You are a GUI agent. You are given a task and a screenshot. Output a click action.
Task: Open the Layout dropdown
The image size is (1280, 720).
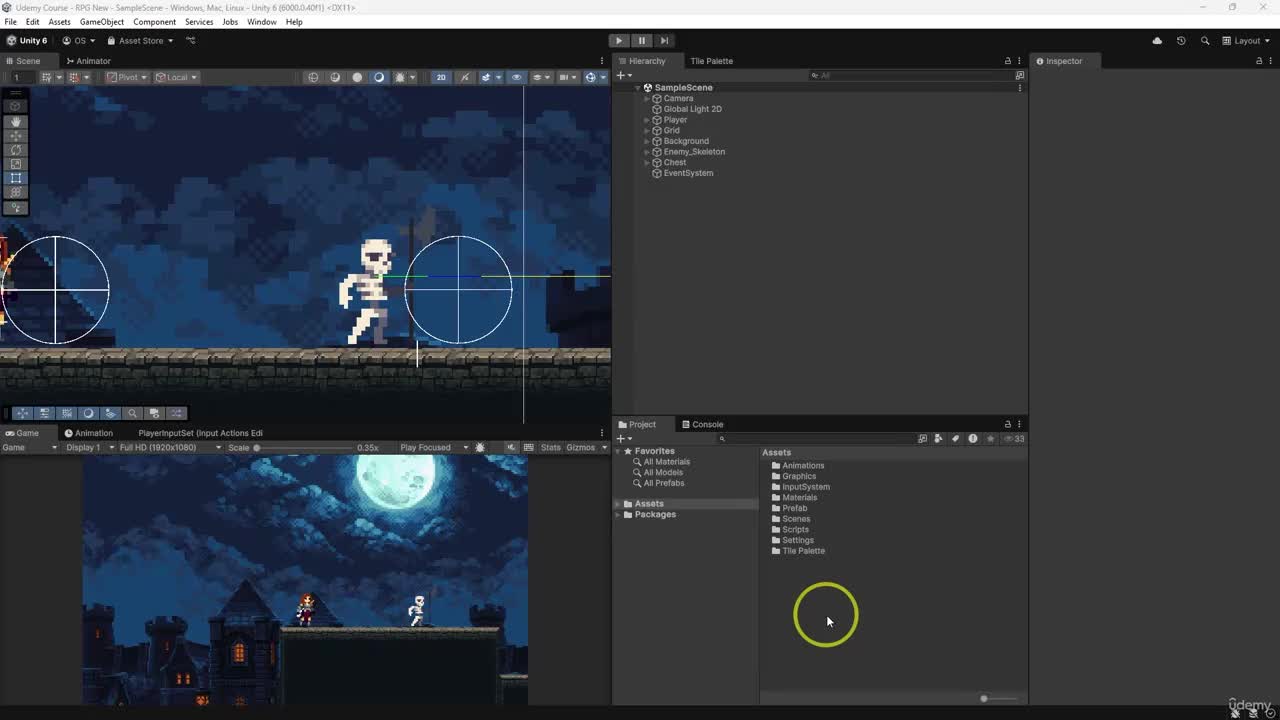pos(1244,41)
